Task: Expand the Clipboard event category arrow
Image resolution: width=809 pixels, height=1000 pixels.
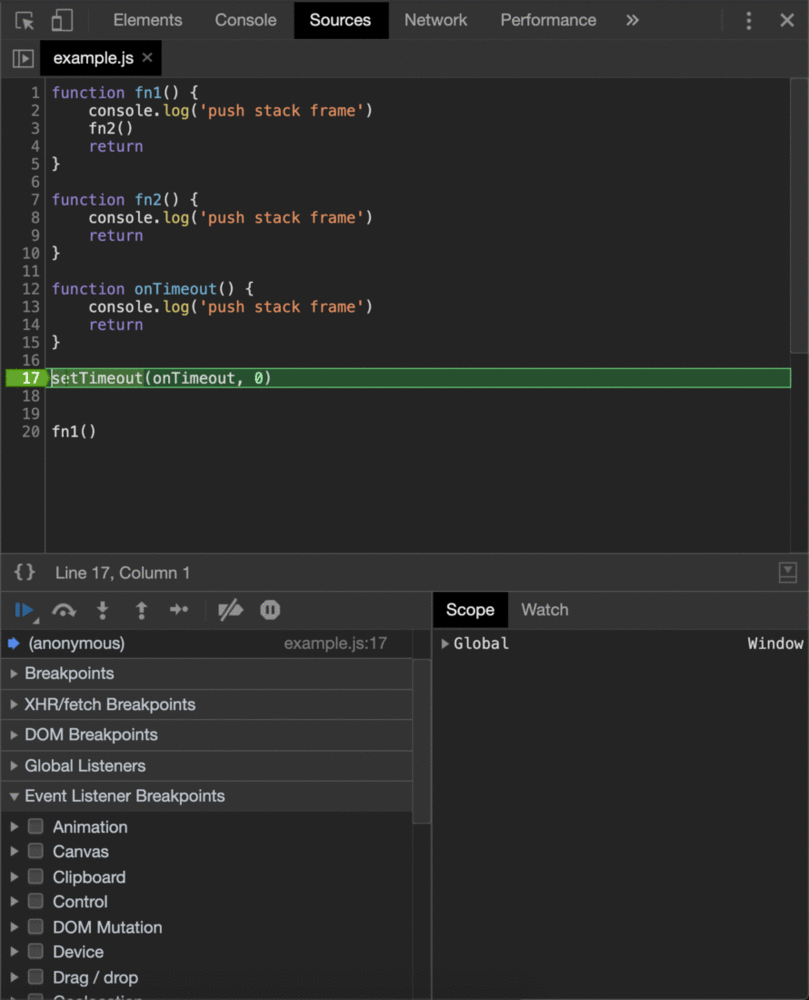Action: point(14,877)
